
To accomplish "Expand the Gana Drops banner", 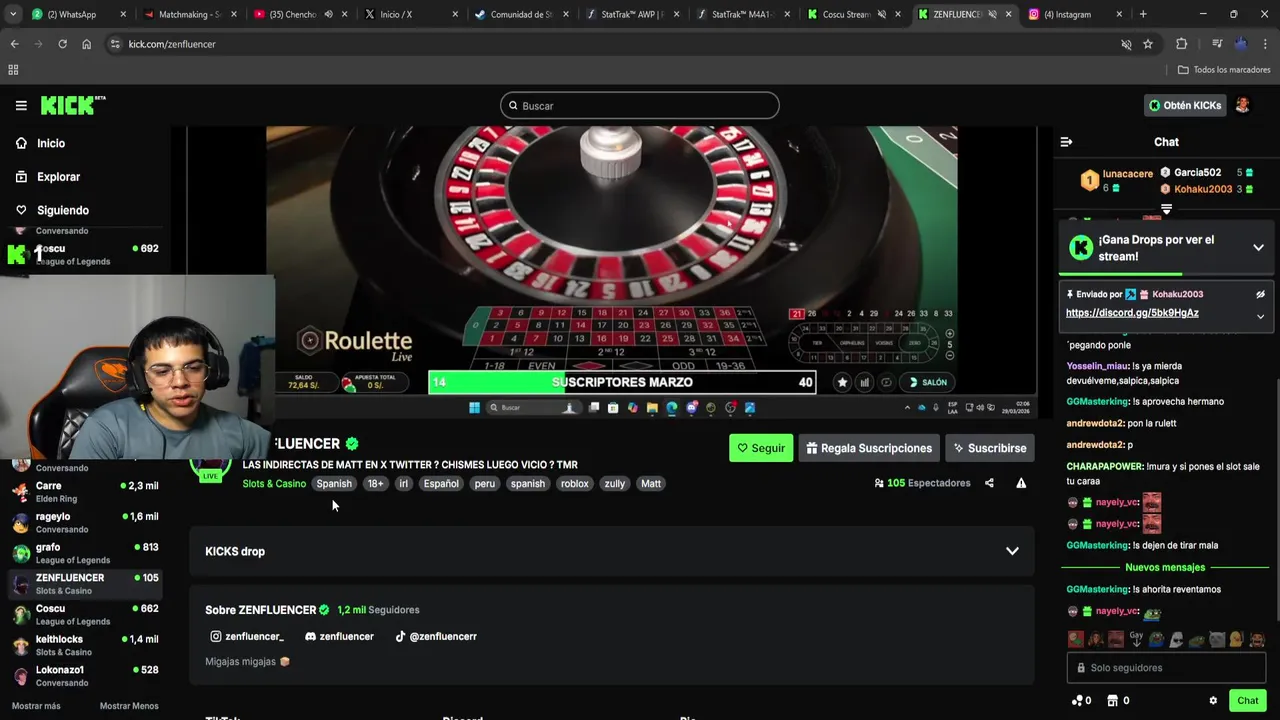I will (1258, 247).
